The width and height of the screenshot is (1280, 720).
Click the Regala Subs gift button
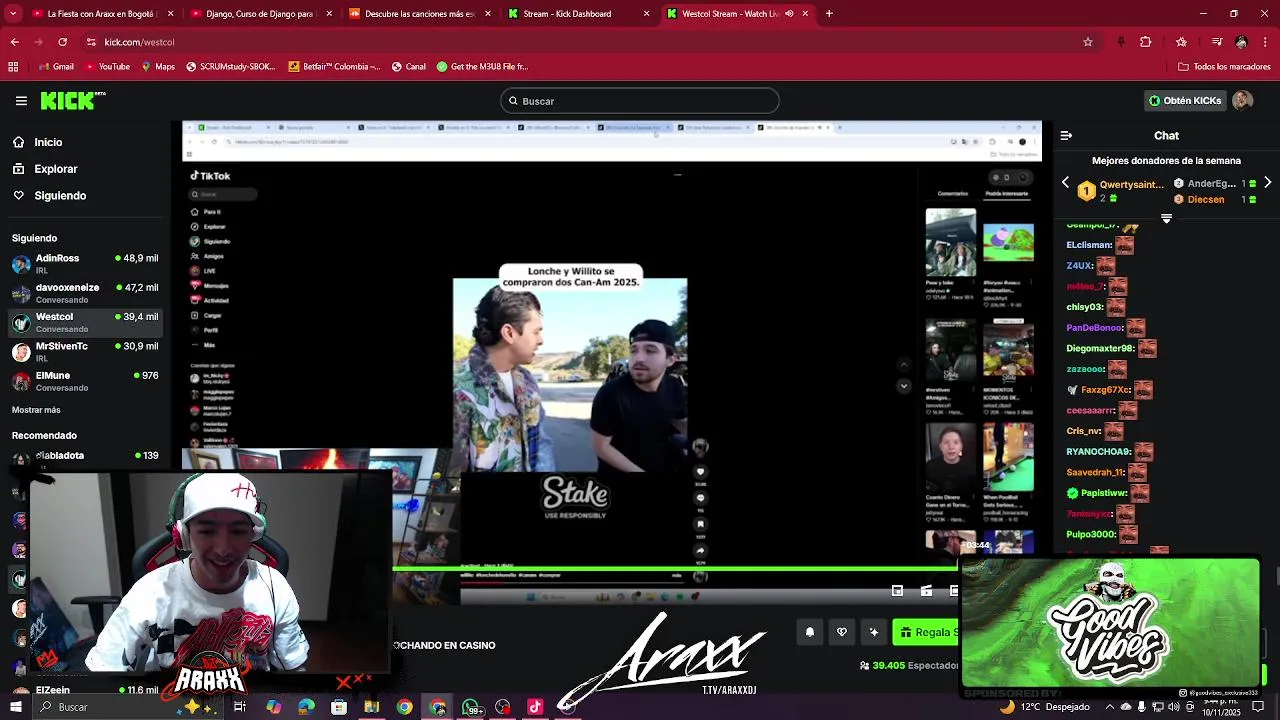click(927, 632)
